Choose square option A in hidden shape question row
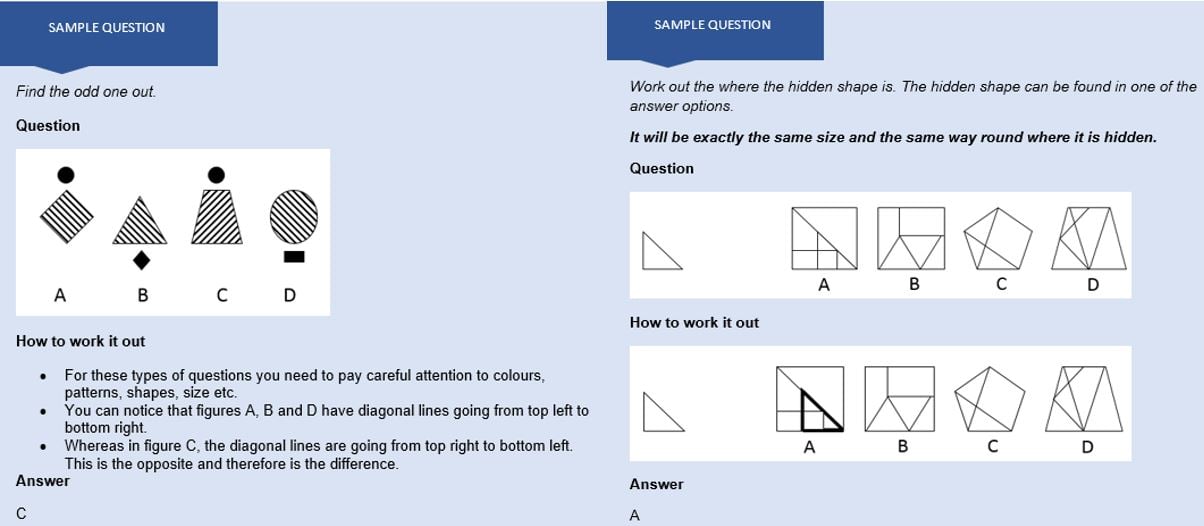 click(824, 238)
